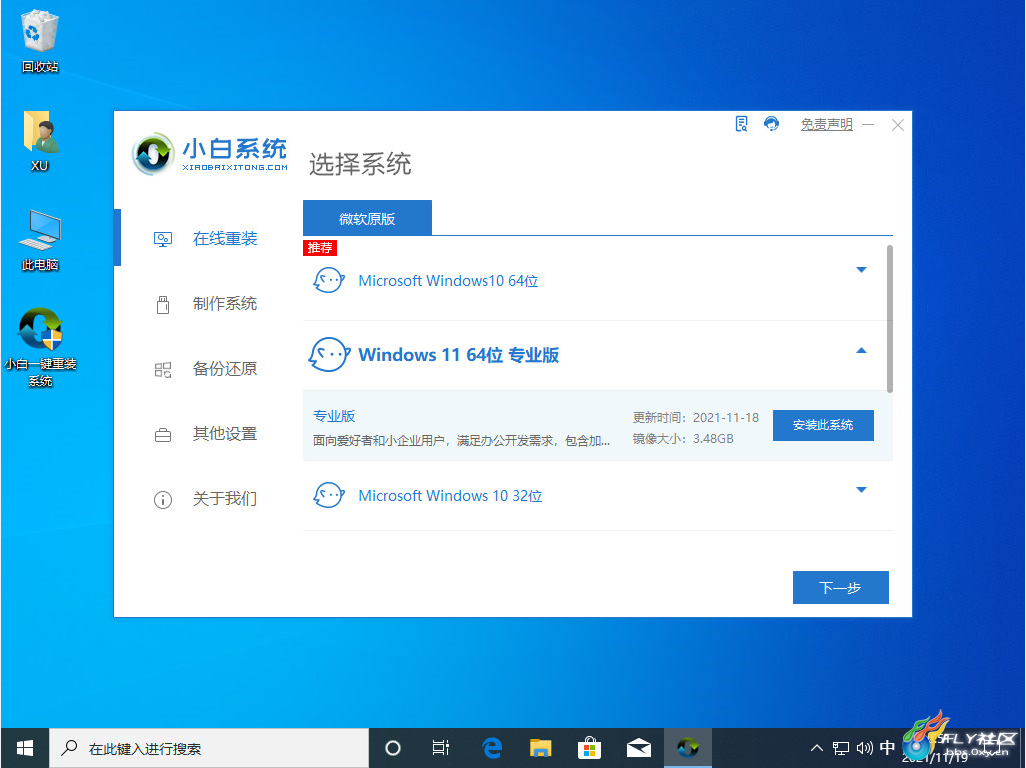
Task: Click the Windows 11 64位 face icon
Action: coord(328,355)
